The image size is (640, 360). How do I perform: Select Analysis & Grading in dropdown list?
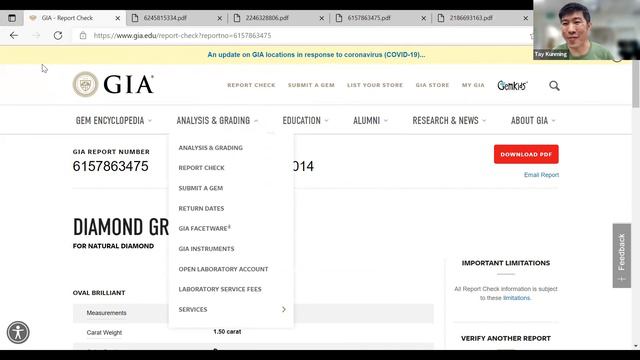211,148
